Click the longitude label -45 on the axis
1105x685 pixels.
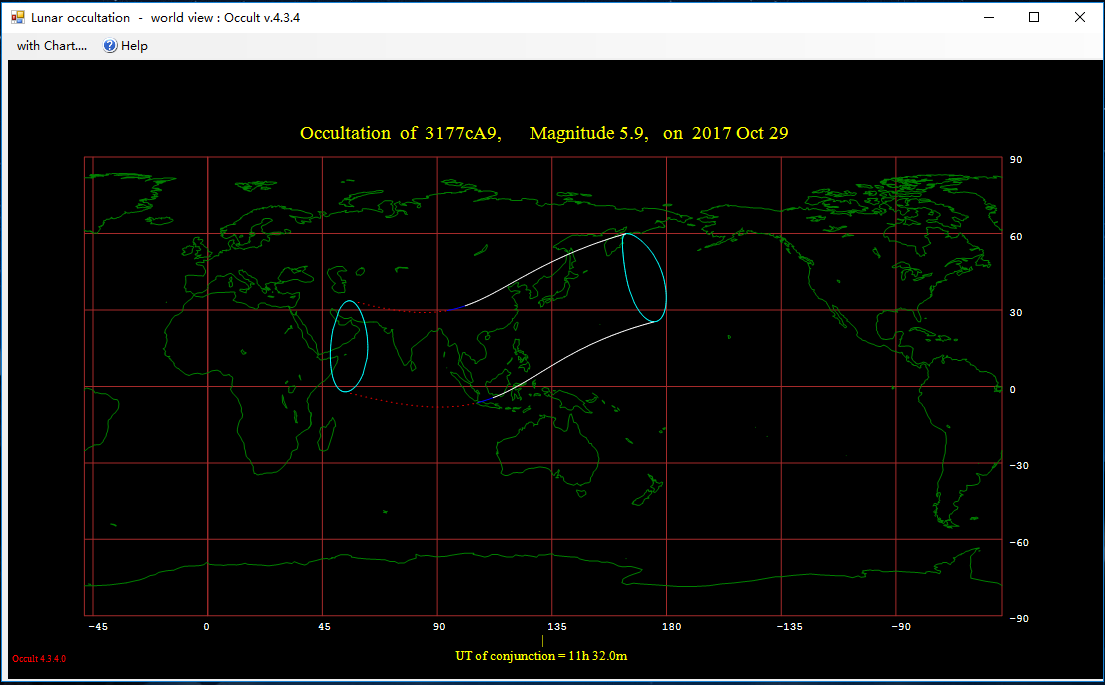tap(98, 627)
